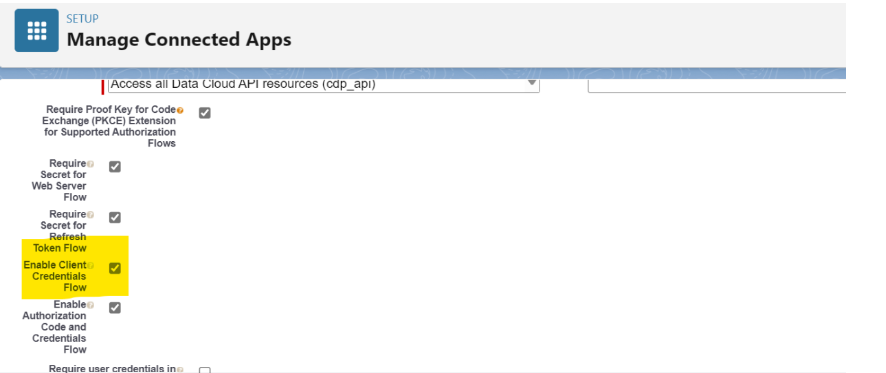Click help icon next to Require Secret for Web Server Flow
The width and height of the screenshot is (886, 373).
[x=90, y=164]
